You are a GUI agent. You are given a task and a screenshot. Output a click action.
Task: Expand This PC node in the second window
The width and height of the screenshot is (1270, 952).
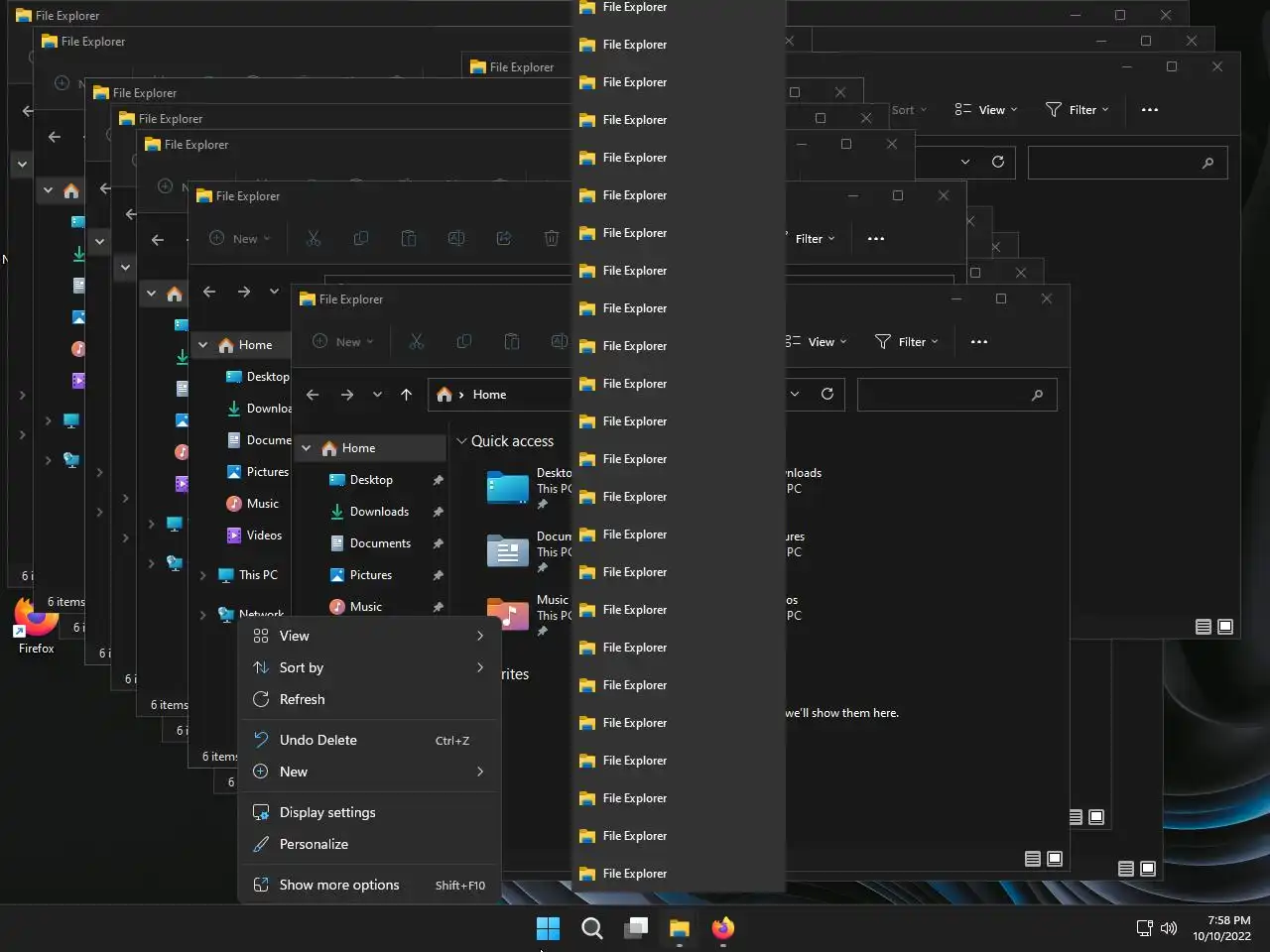(x=203, y=575)
